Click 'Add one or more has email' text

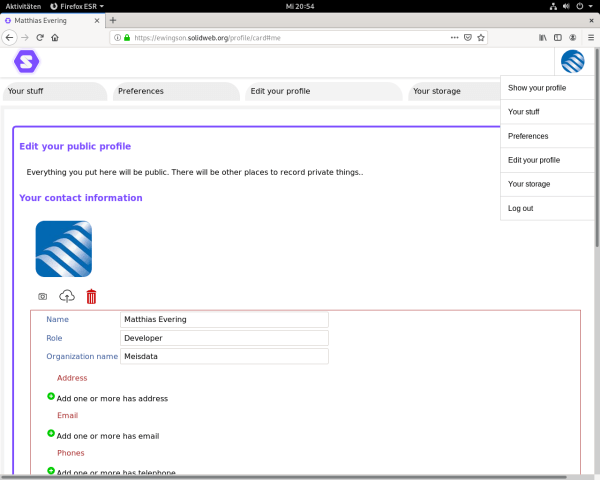pyautogui.click(x=108, y=436)
